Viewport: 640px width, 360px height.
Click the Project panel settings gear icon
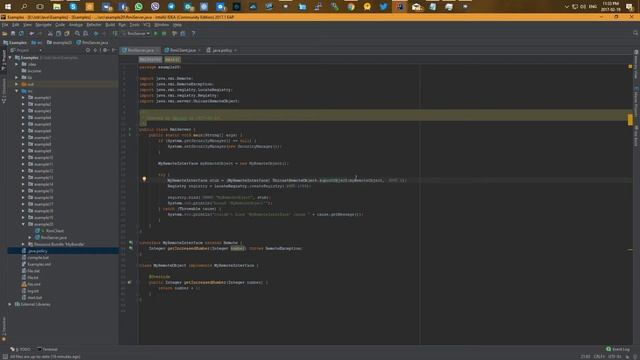pos(105,50)
